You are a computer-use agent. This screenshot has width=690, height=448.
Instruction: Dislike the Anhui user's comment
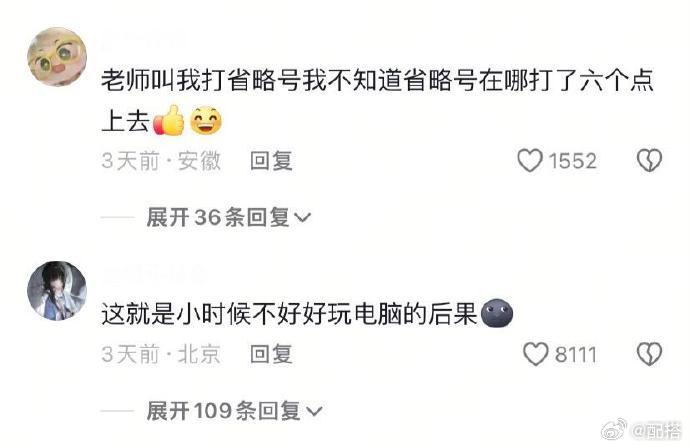(x=650, y=161)
